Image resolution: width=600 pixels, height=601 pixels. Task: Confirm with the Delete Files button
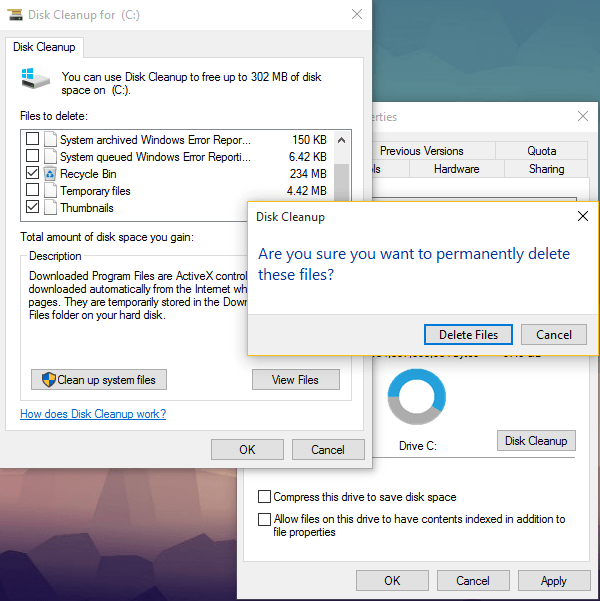tap(468, 335)
